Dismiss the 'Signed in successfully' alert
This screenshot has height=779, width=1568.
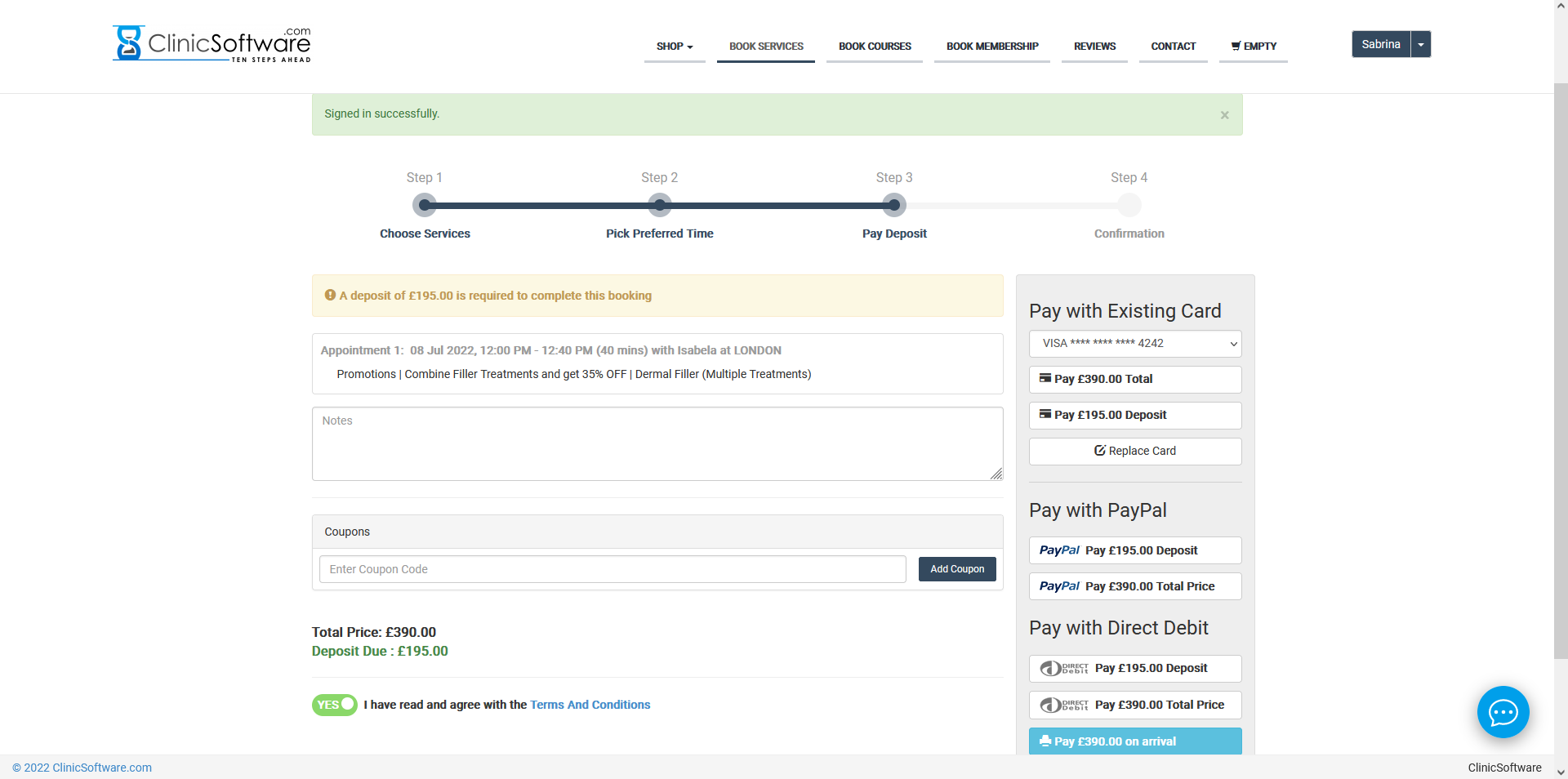tap(1224, 115)
